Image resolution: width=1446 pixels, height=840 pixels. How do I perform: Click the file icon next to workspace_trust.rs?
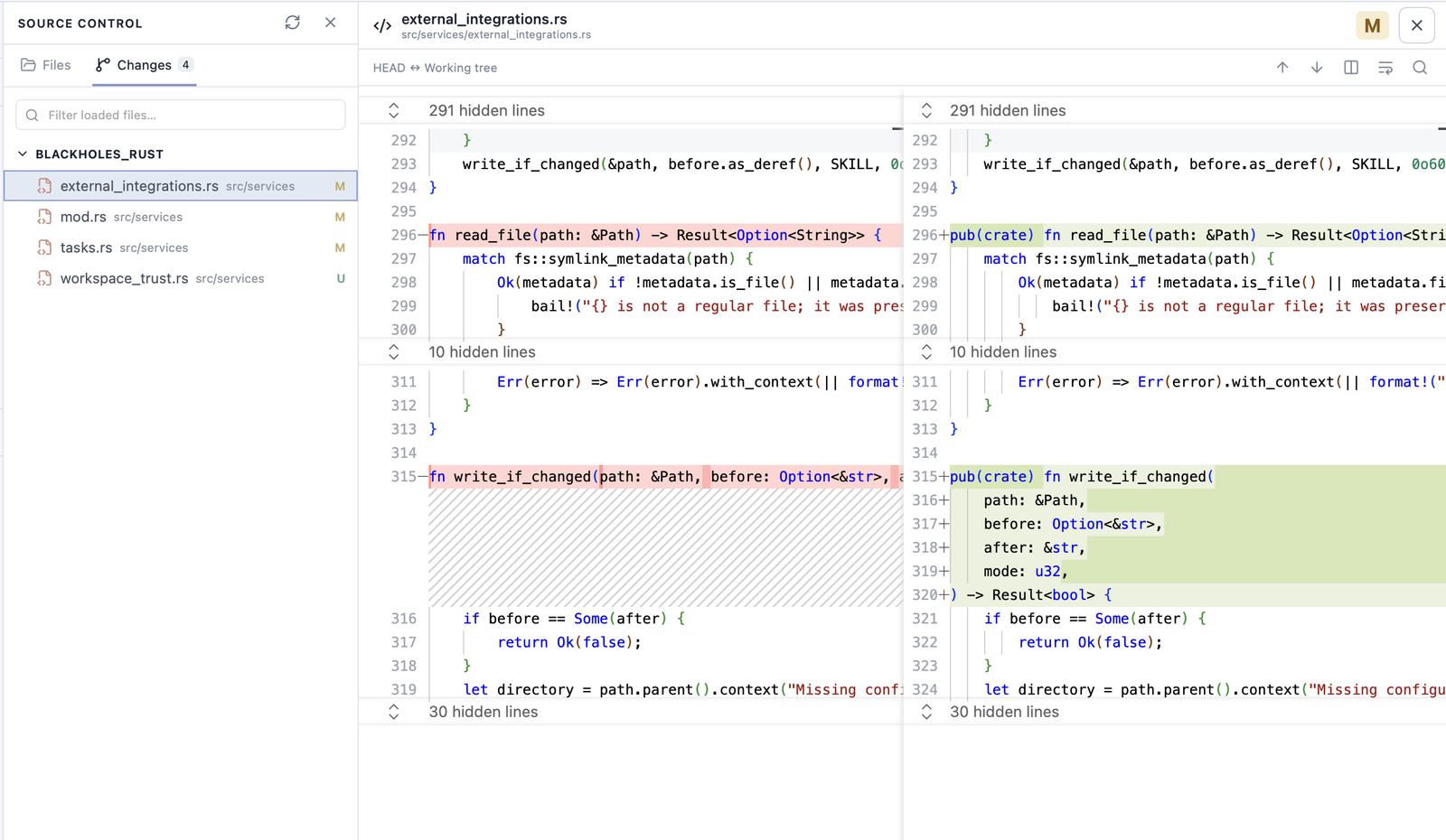(x=44, y=278)
